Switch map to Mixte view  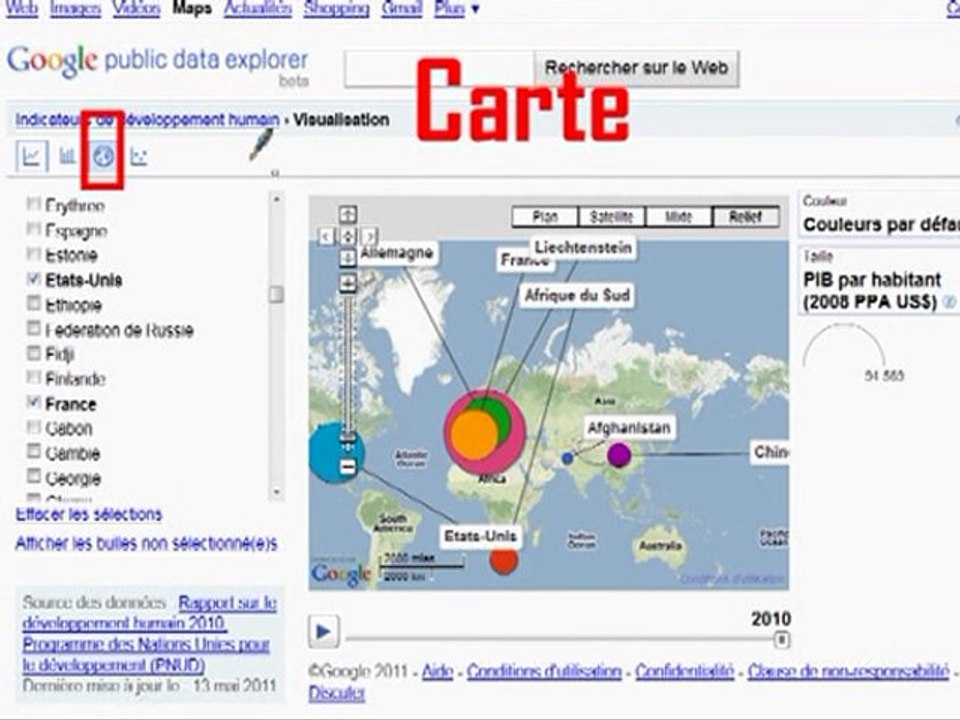pos(678,217)
